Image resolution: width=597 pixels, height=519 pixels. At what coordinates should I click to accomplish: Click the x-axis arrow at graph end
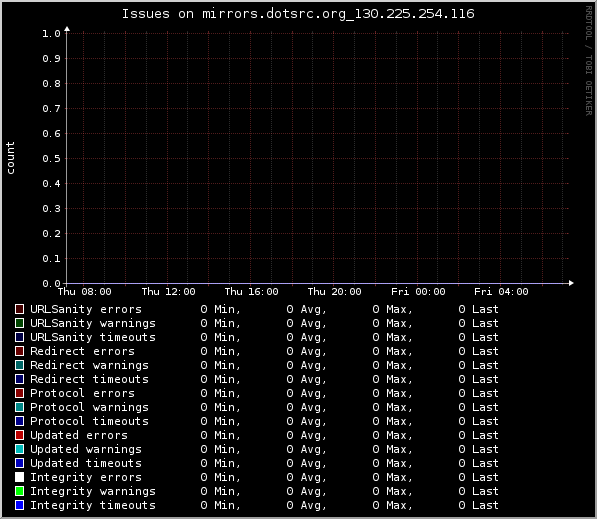pos(571,283)
